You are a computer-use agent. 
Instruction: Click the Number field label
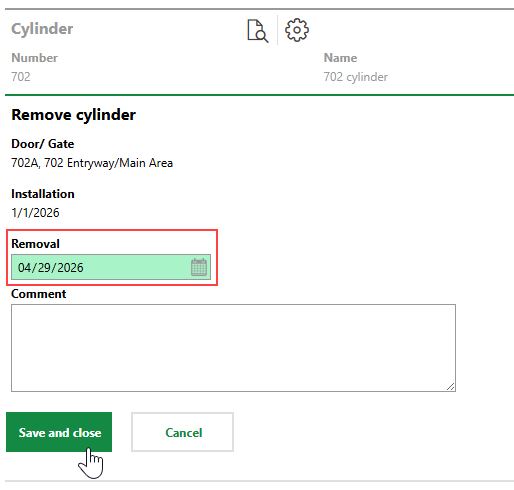[x=35, y=58]
